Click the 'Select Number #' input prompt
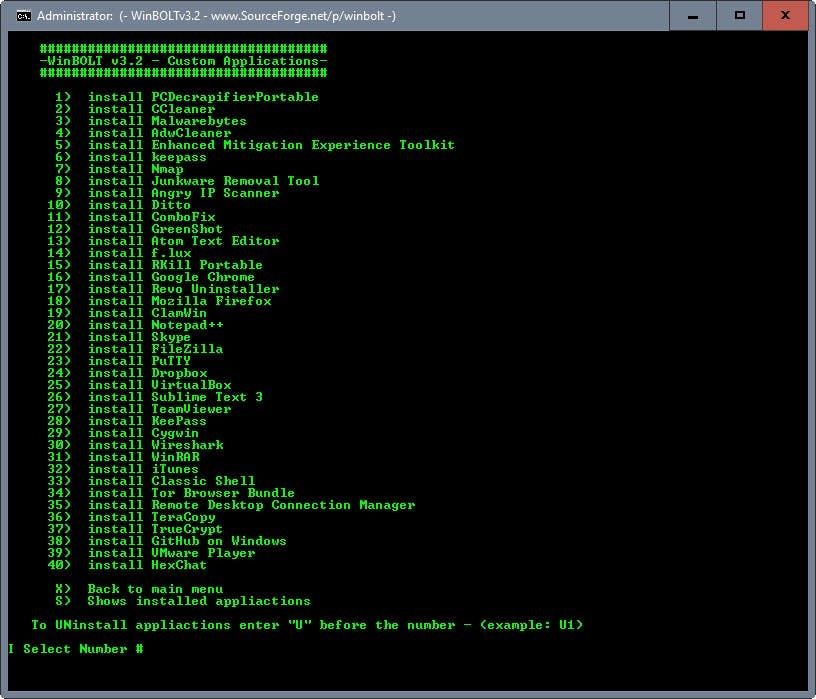The width and height of the screenshot is (816, 699). point(83,649)
